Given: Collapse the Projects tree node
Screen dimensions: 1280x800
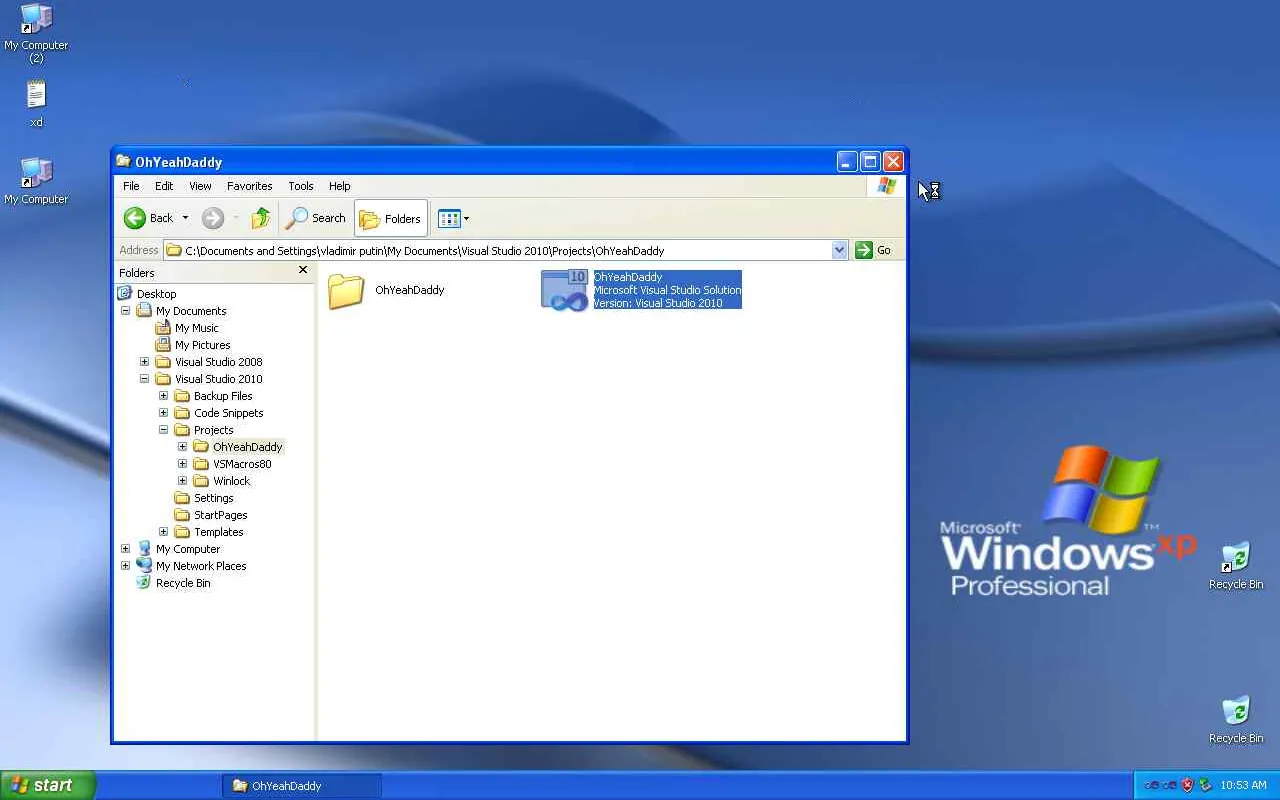Looking at the screenshot, I should [x=164, y=430].
